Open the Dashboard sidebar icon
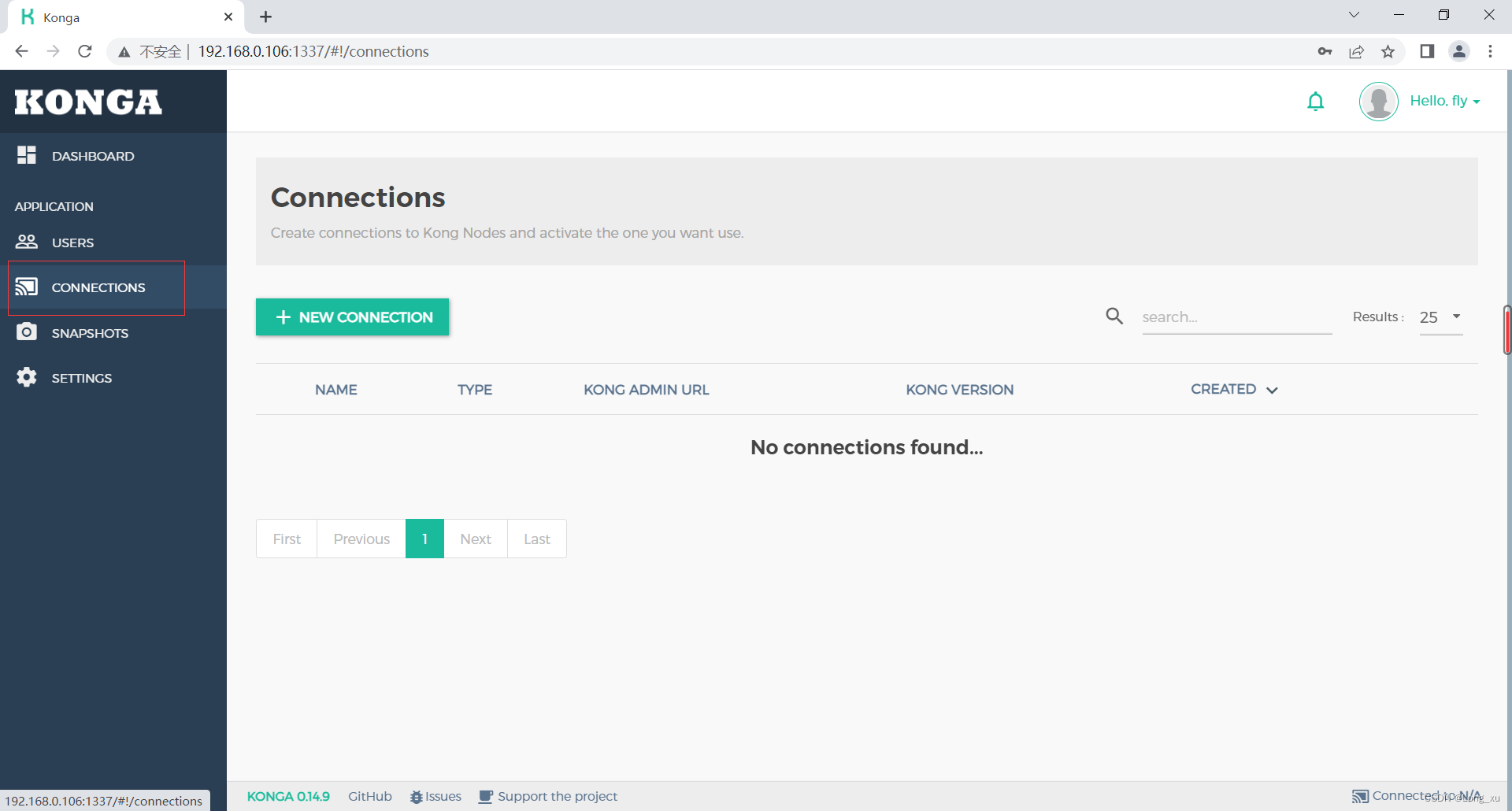Screen dimensions: 1512x811 (26, 155)
